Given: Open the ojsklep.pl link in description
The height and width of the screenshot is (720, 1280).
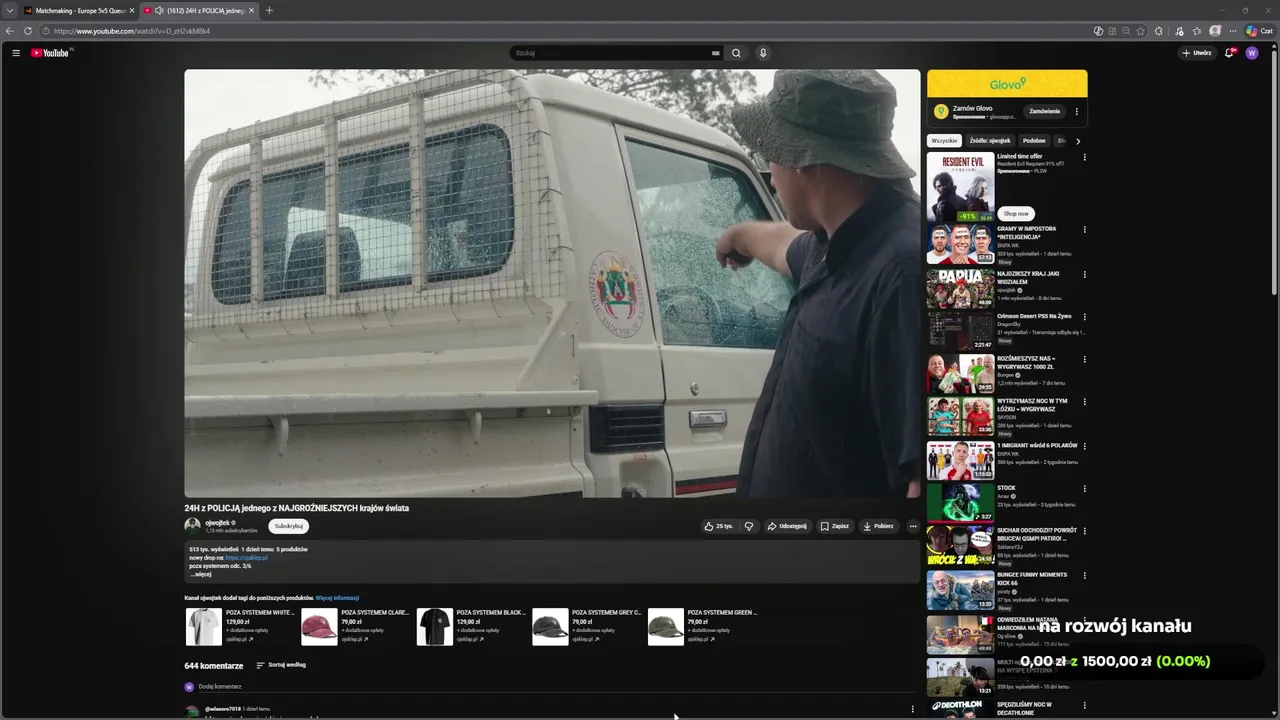Looking at the screenshot, I should [246, 558].
